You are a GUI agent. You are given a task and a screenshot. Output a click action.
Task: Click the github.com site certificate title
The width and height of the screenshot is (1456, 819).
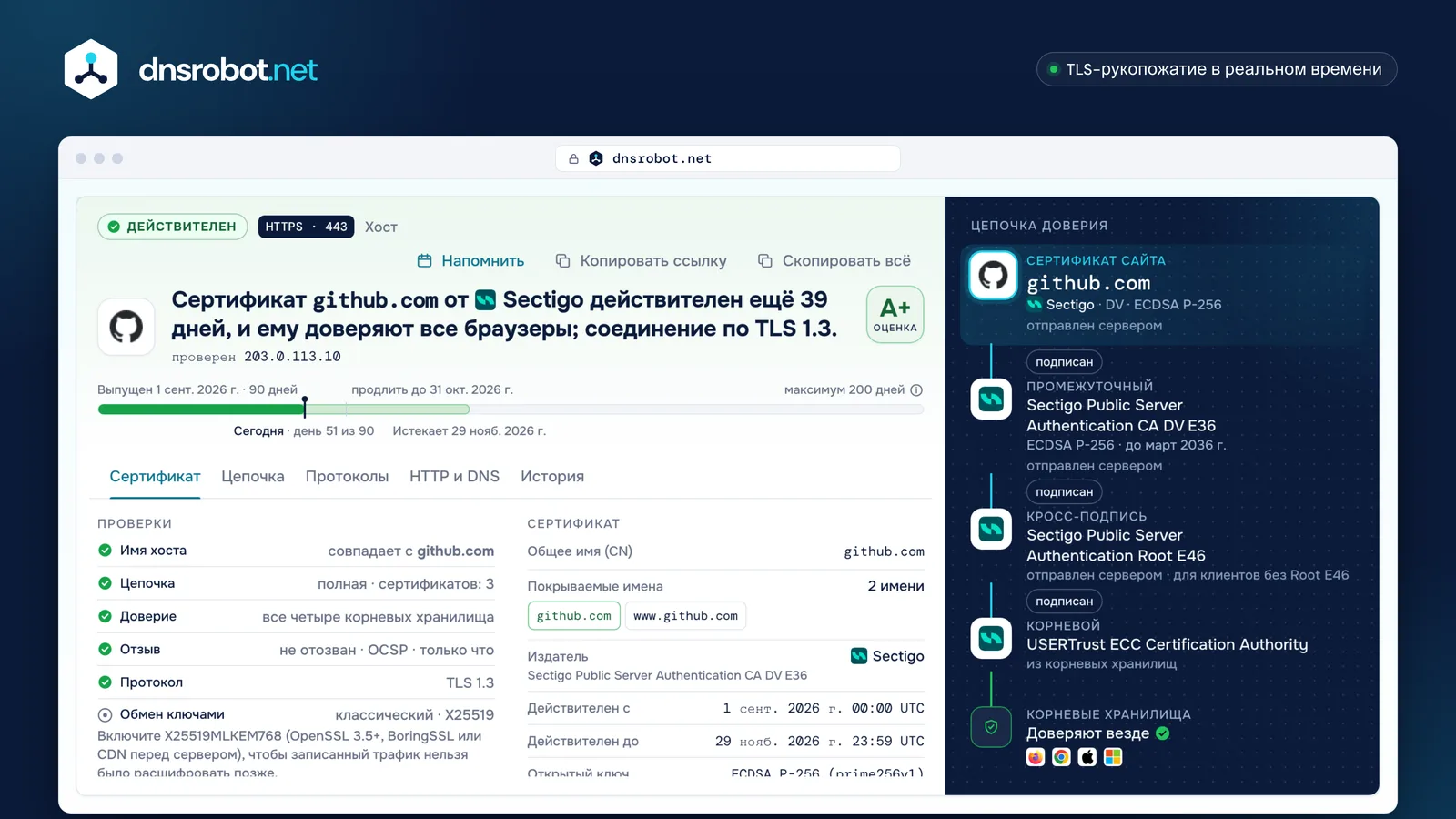pyautogui.click(x=1088, y=283)
